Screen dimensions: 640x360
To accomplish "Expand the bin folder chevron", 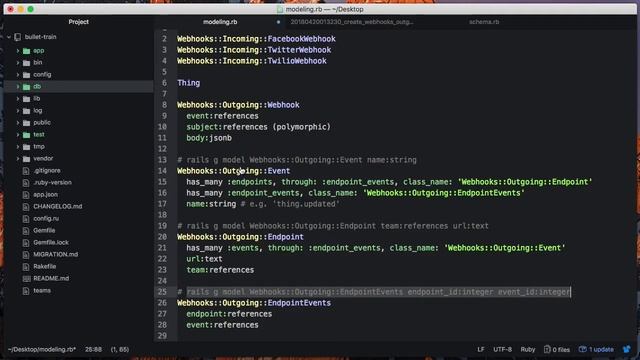I will click(18, 63).
